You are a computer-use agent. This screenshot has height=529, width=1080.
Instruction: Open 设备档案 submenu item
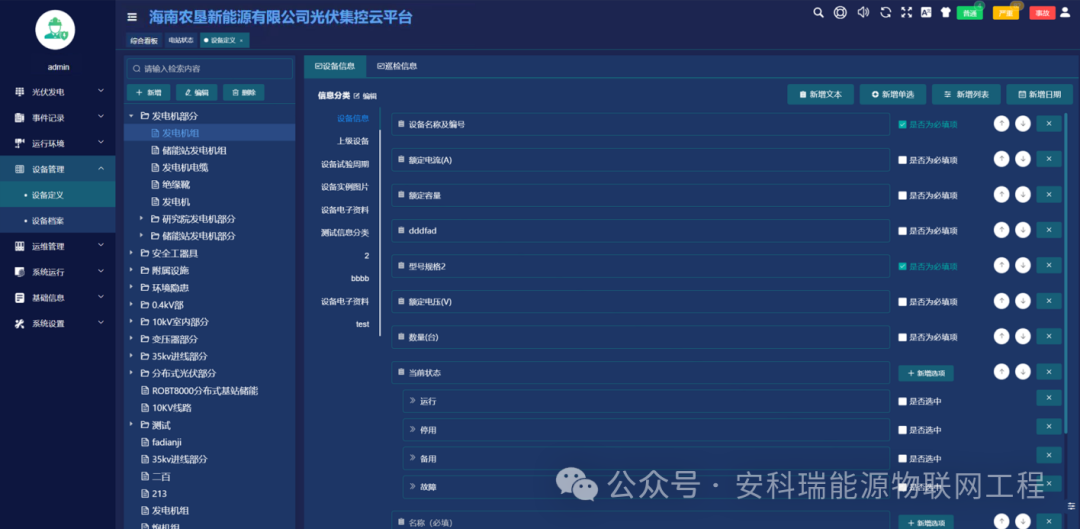coord(58,220)
